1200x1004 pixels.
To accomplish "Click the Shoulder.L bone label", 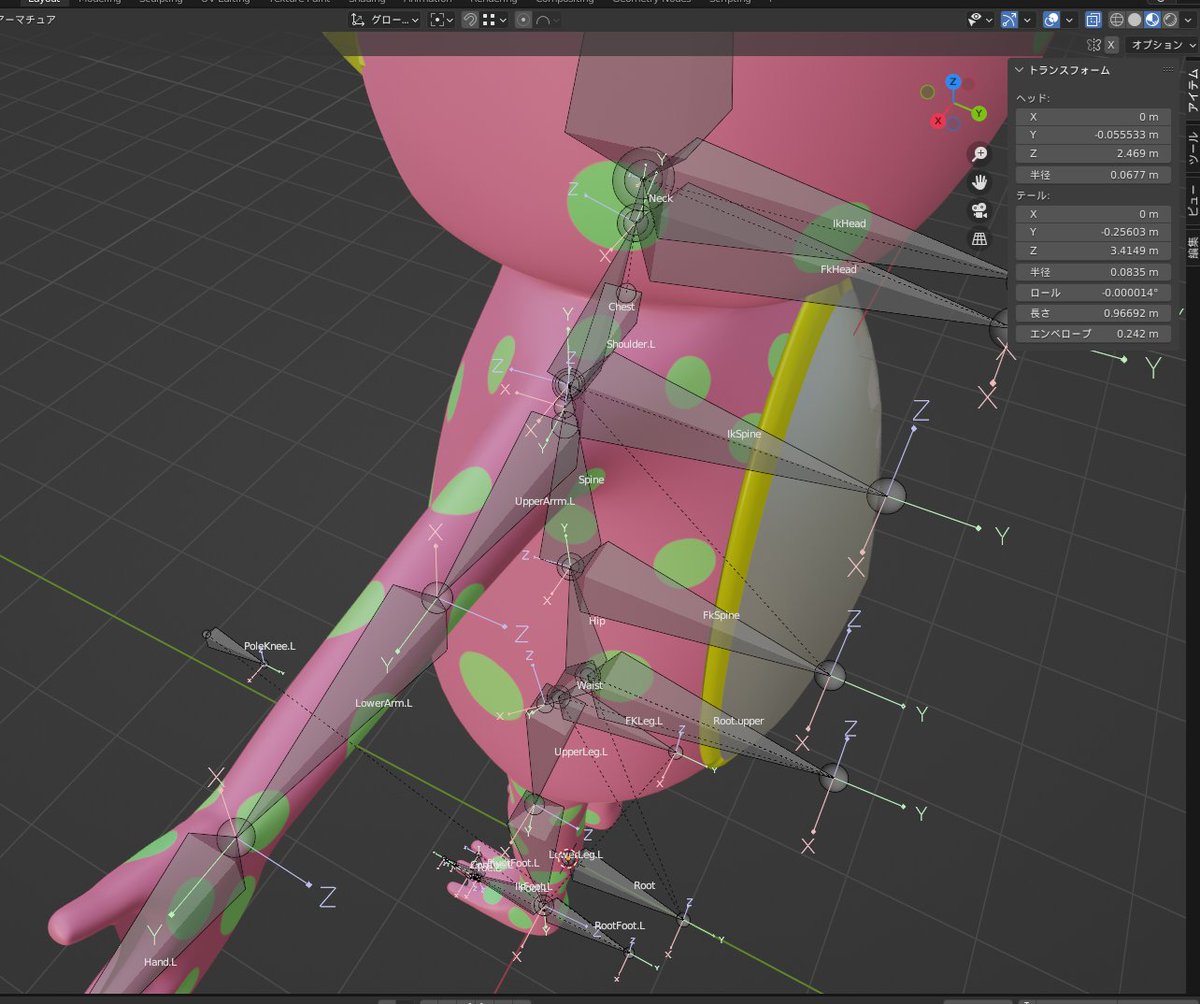I will pyautogui.click(x=630, y=345).
